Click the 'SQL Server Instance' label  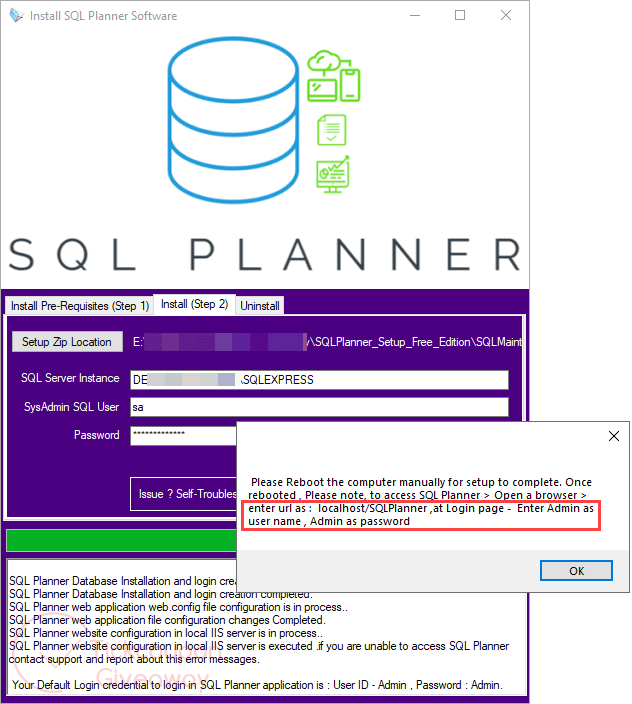click(70, 378)
